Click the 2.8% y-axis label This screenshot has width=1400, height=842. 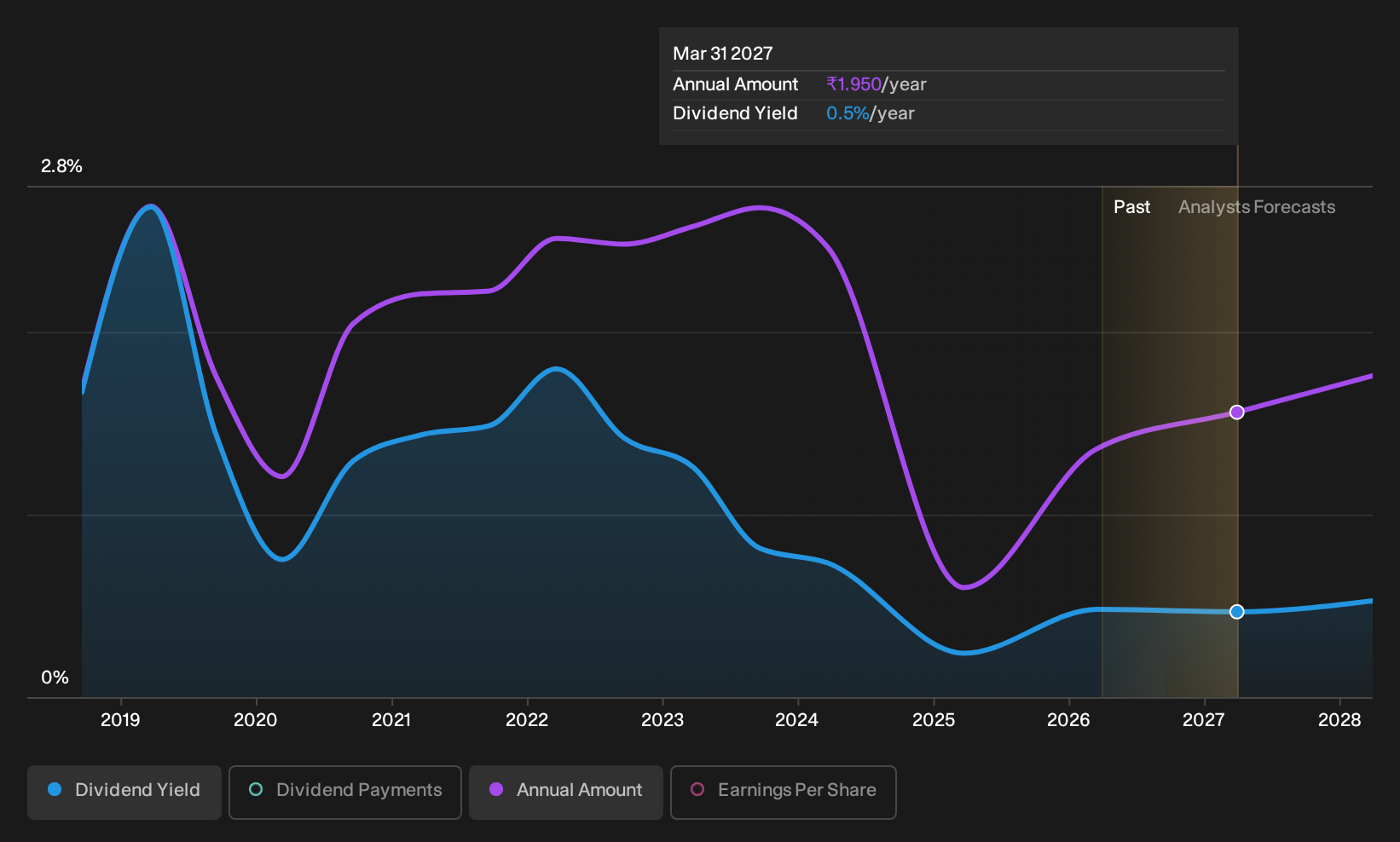point(61,166)
